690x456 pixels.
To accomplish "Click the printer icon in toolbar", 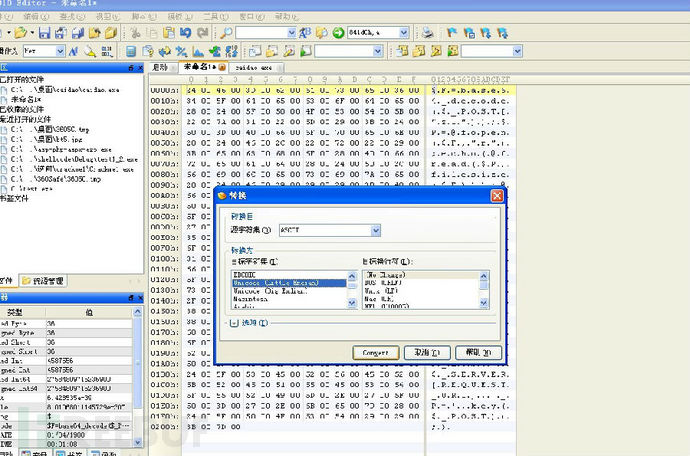I will [x=428, y=33].
